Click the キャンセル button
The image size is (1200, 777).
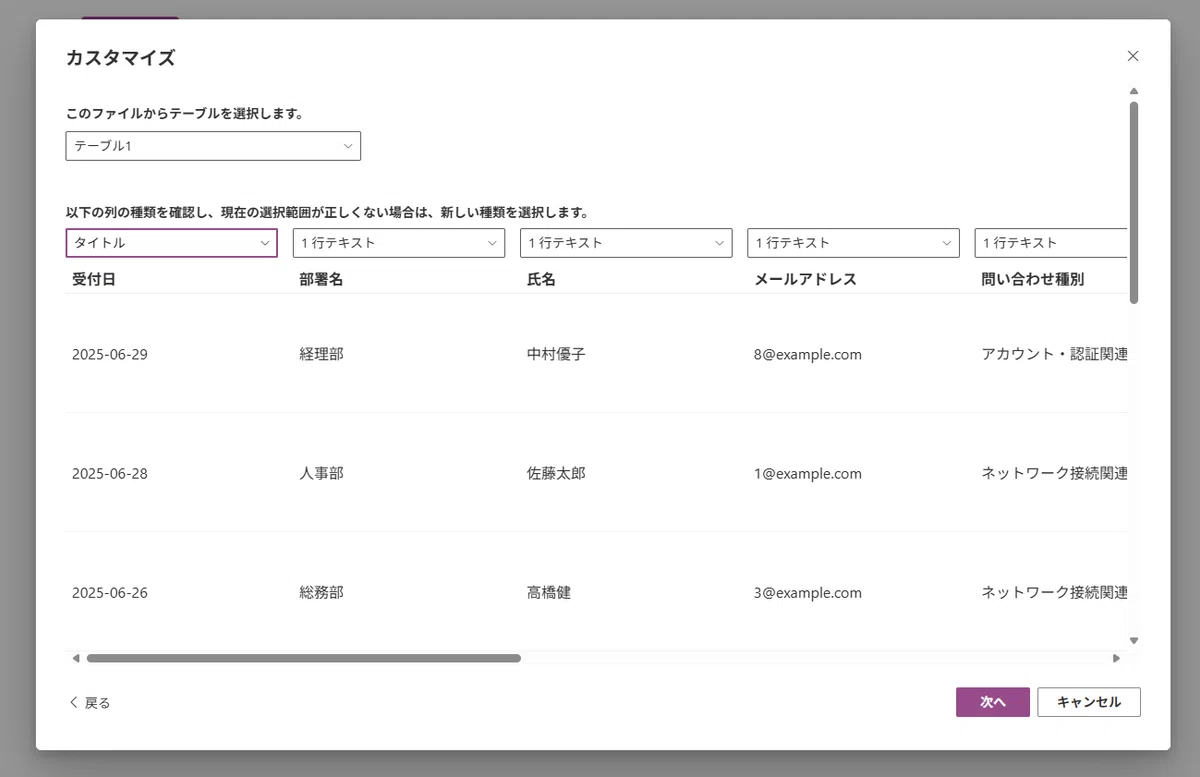1089,702
